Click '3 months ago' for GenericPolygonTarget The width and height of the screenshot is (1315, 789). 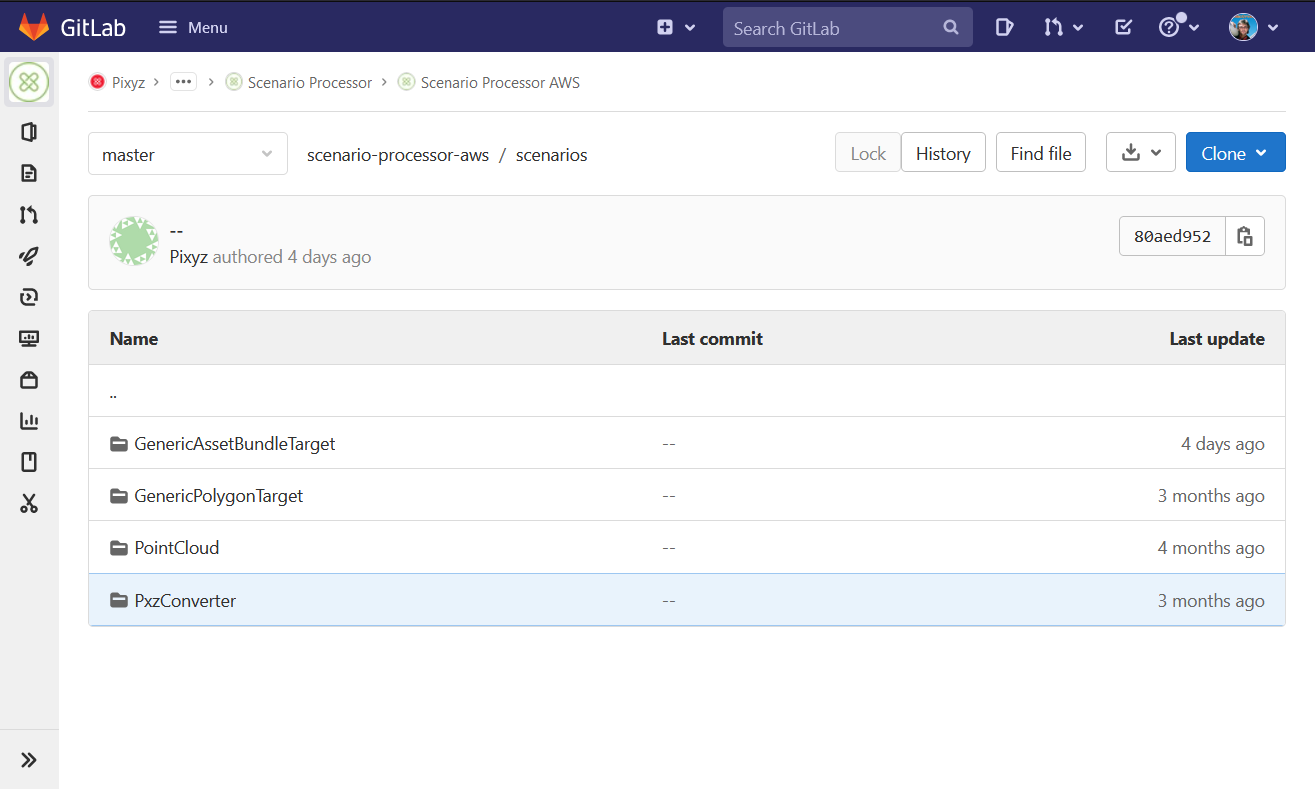tap(1211, 496)
